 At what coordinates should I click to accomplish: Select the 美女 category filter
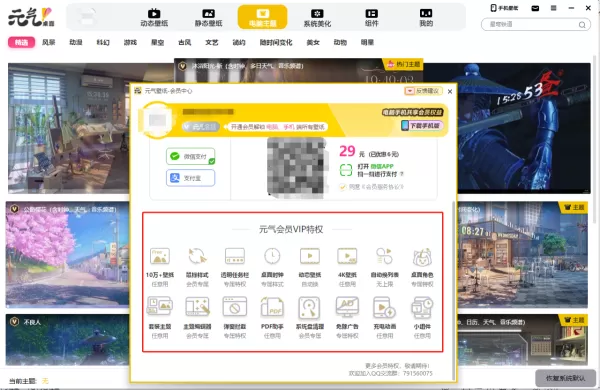[x=313, y=42]
